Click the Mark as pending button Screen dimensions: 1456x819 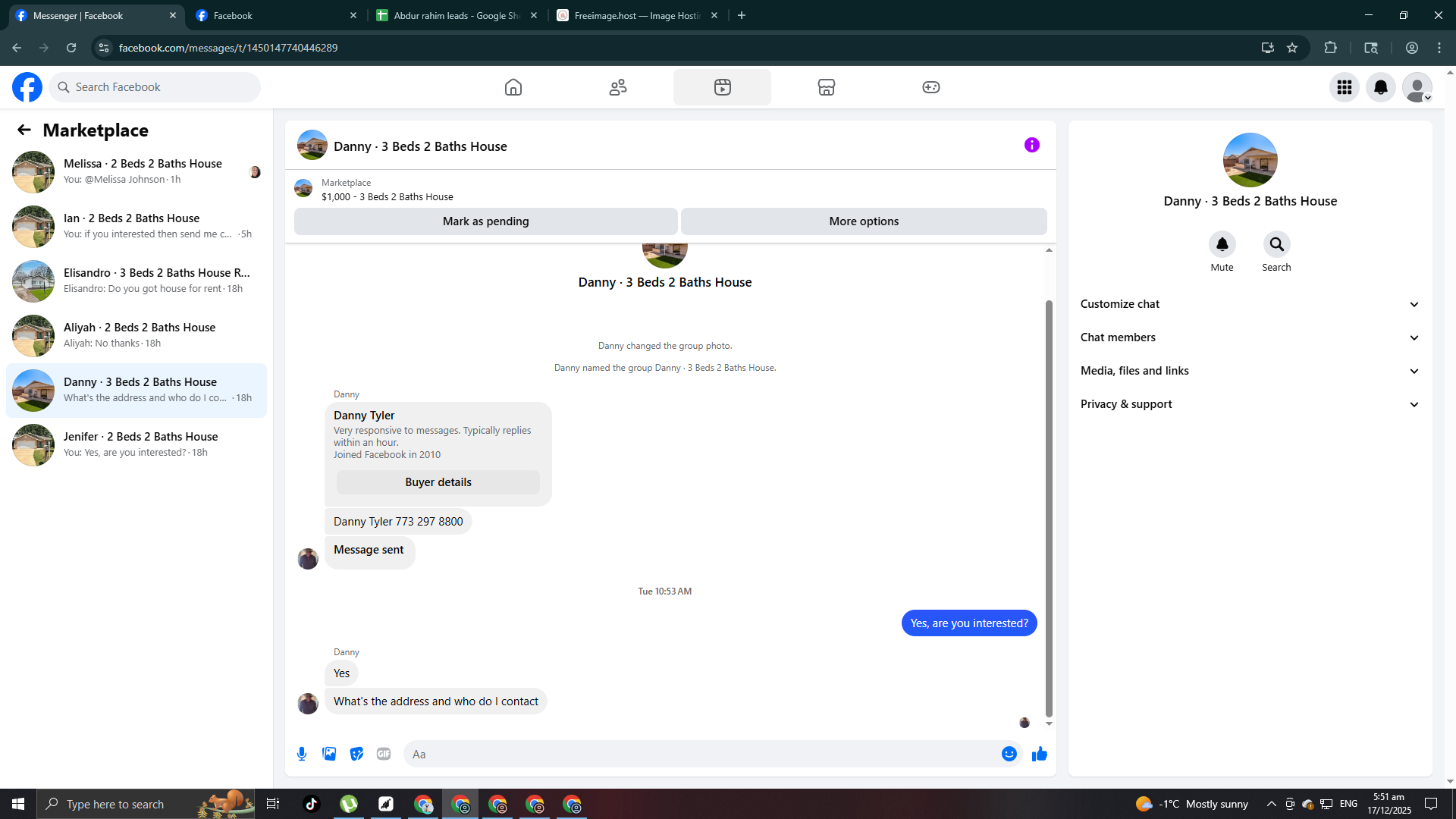point(485,221)
